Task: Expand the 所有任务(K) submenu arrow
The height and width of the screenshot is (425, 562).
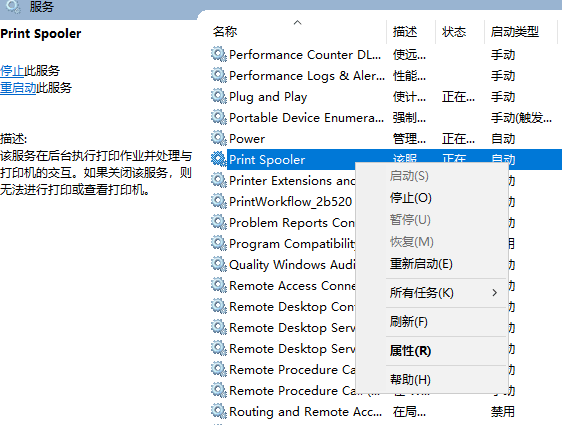Action: (495, 293)
